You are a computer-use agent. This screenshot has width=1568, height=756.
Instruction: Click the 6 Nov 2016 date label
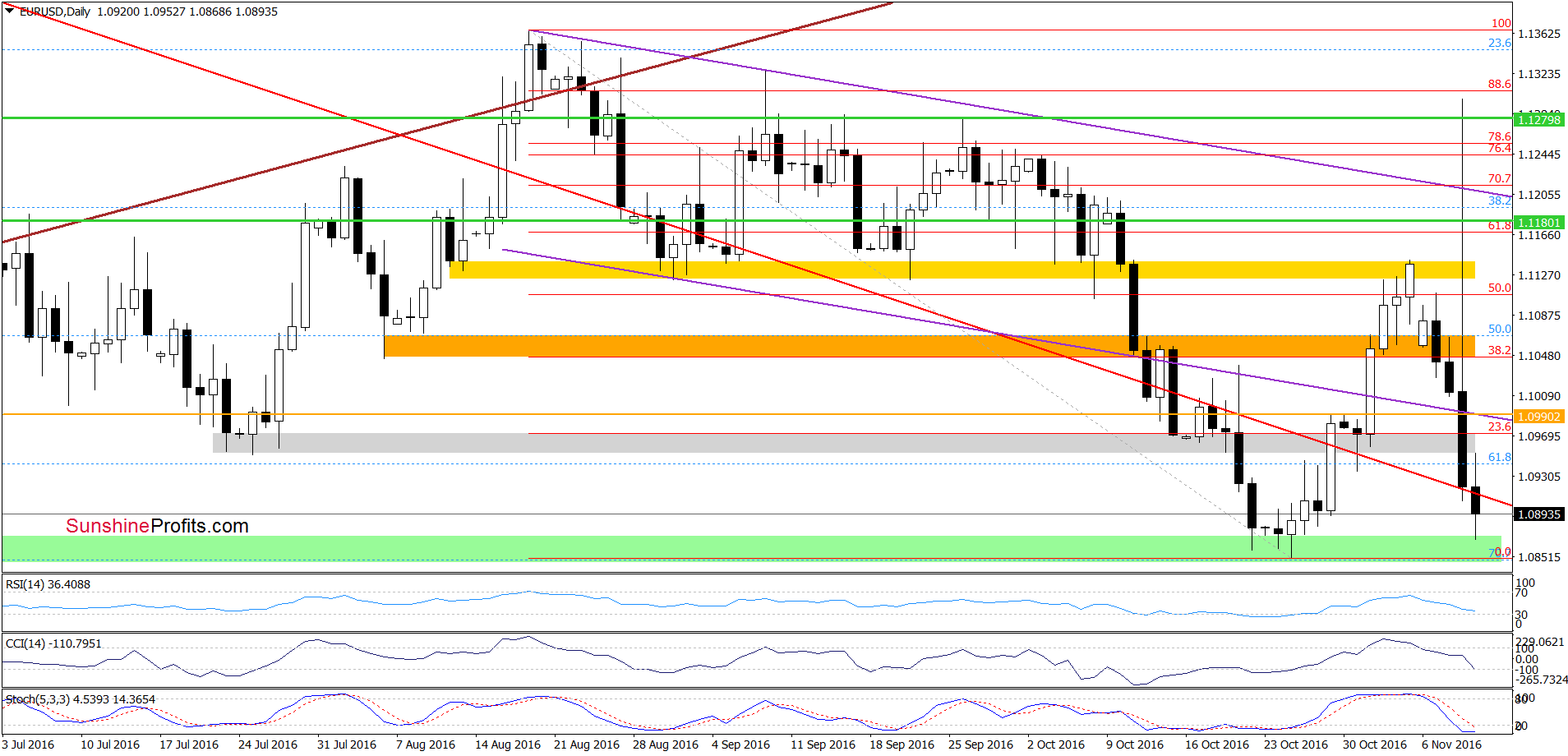(x=1451, y=744)
